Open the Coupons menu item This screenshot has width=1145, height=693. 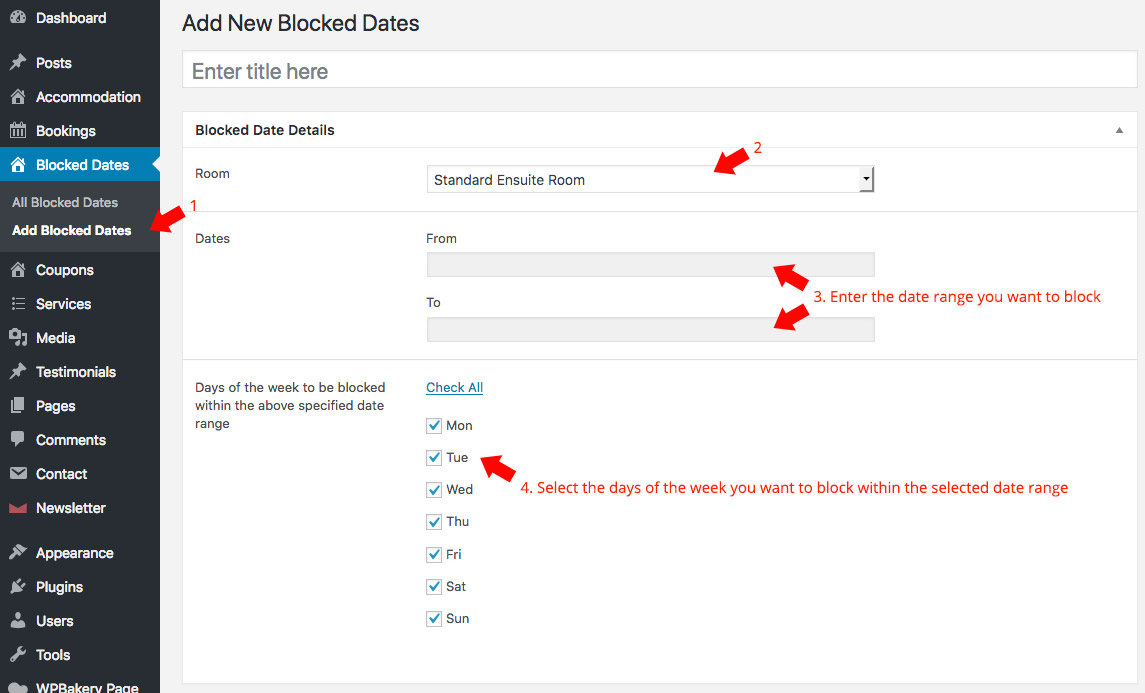click(x=64, y=270)
